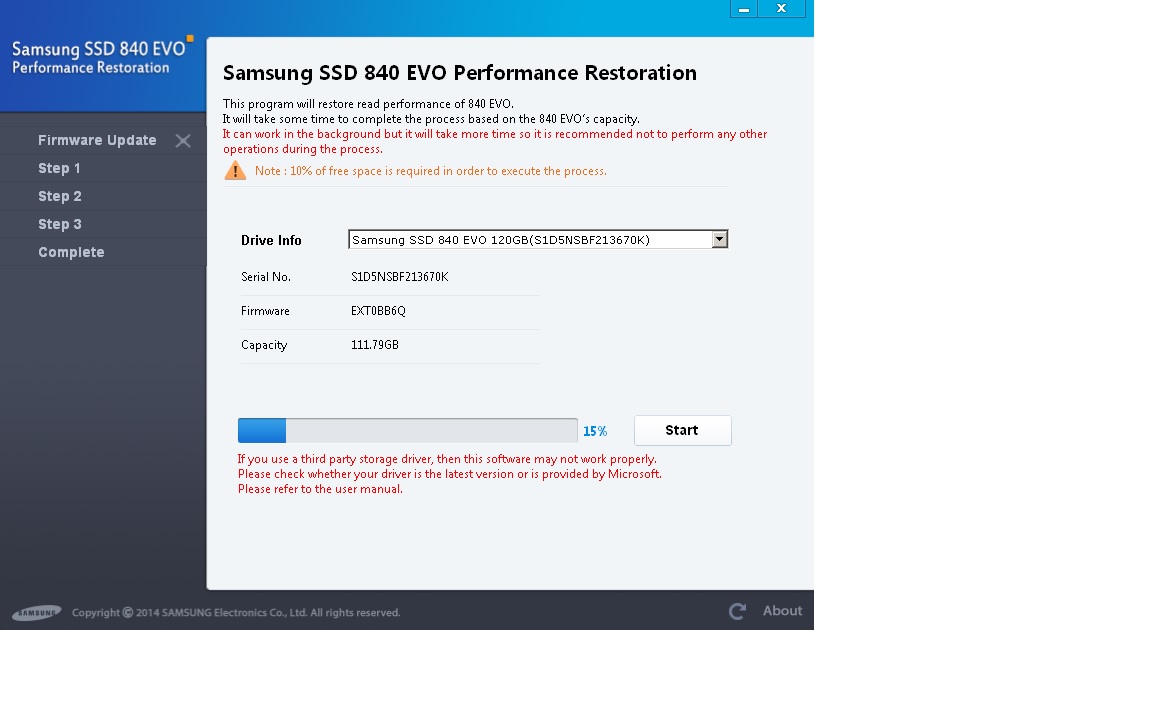Minimize the Performance Restoration window
The image size is (1152, 720).
point(744,9)
